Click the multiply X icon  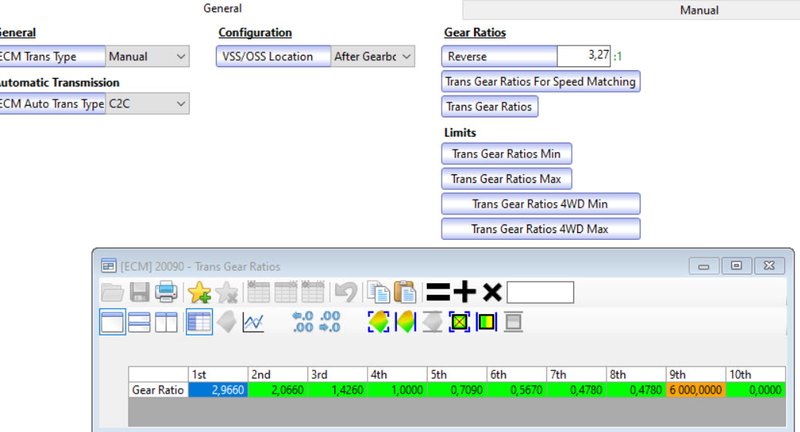492,292
